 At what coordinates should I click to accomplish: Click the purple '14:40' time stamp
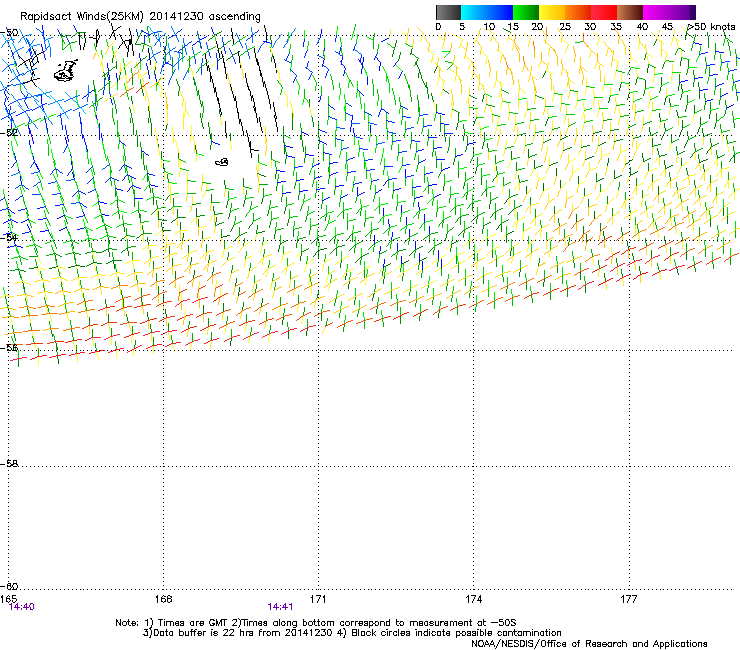(x=22, y=607)
